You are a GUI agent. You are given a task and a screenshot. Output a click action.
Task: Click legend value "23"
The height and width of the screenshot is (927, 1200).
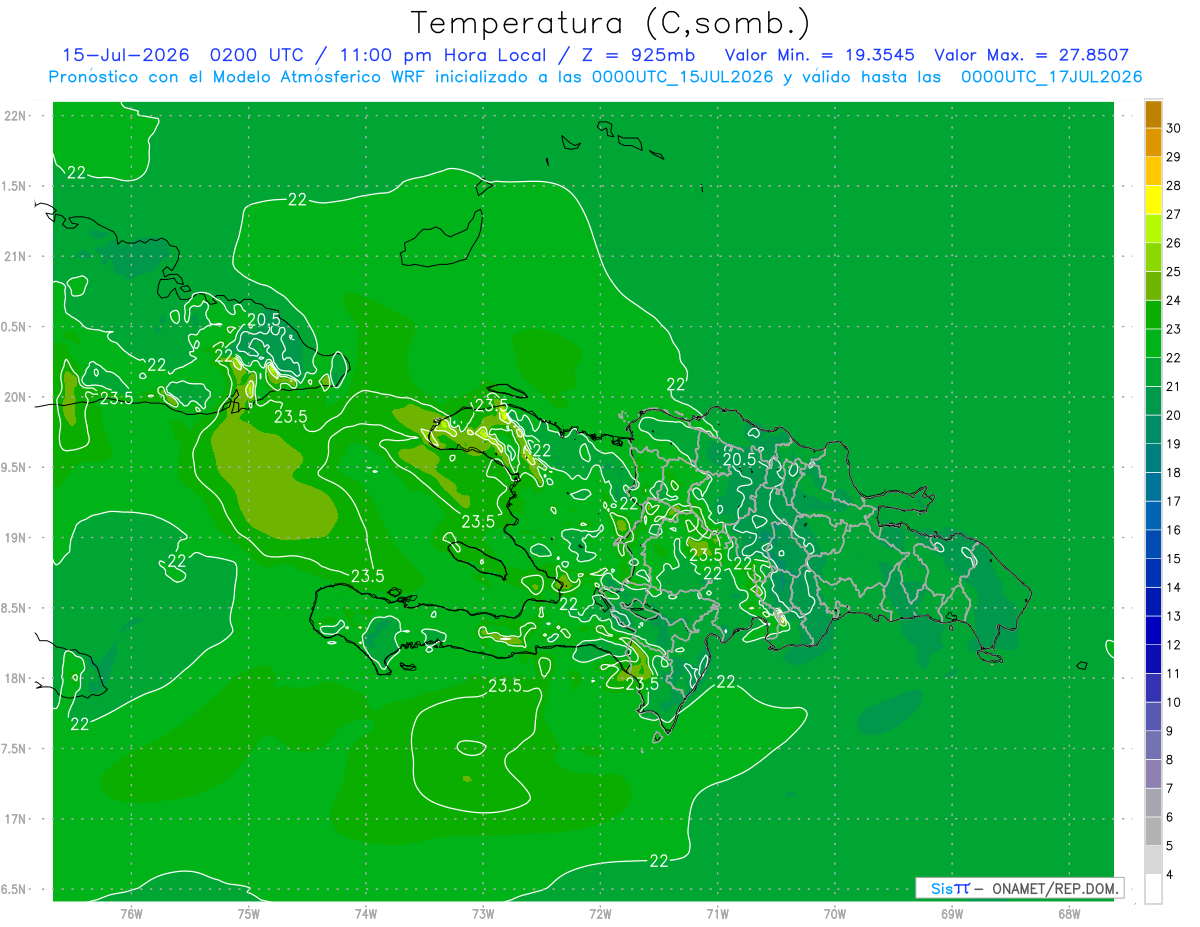pos(1174,329)
